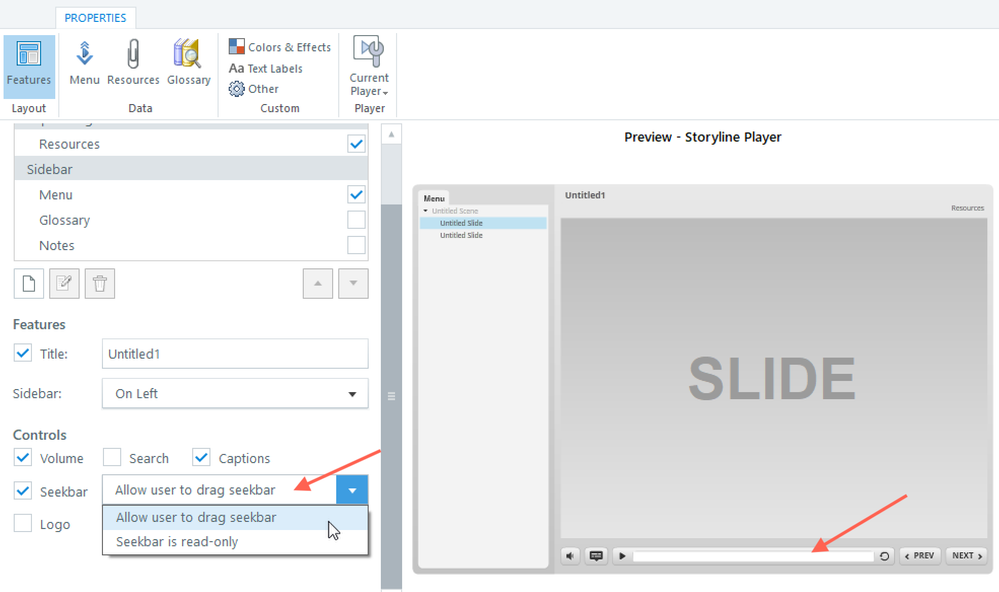The width and height of the screenshot is (999, 592).
Task: Select the highlighted Untitled Slide item
Action: [483, 223]
